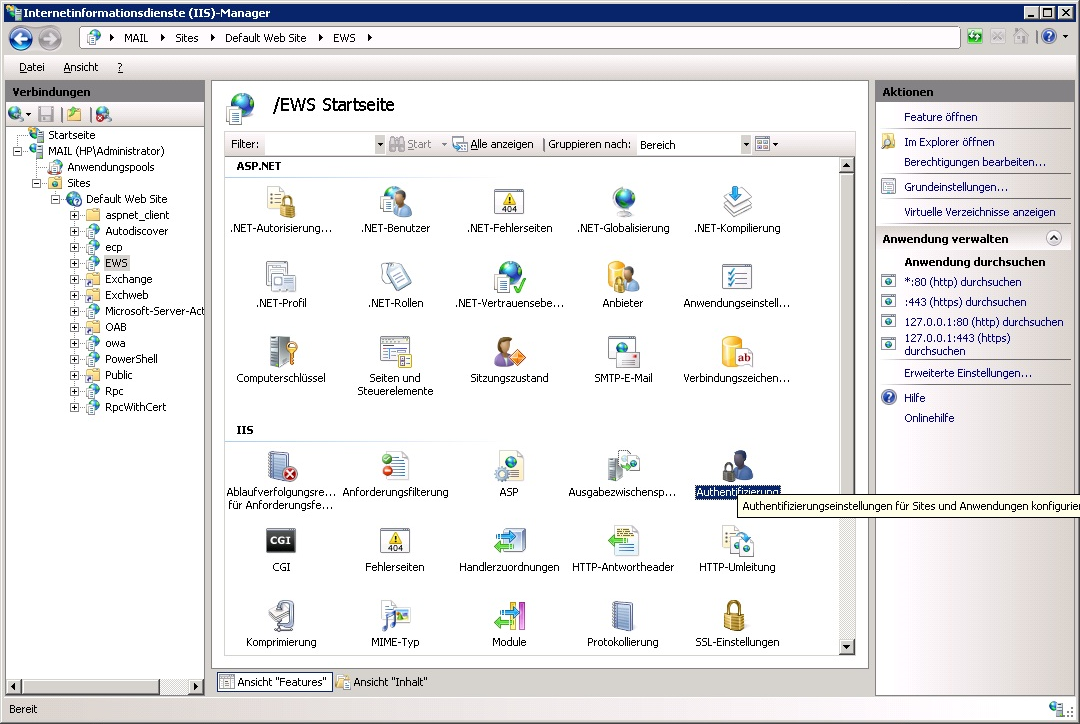
Task: Open the CGI feature icon
Action: pos(281,542)
